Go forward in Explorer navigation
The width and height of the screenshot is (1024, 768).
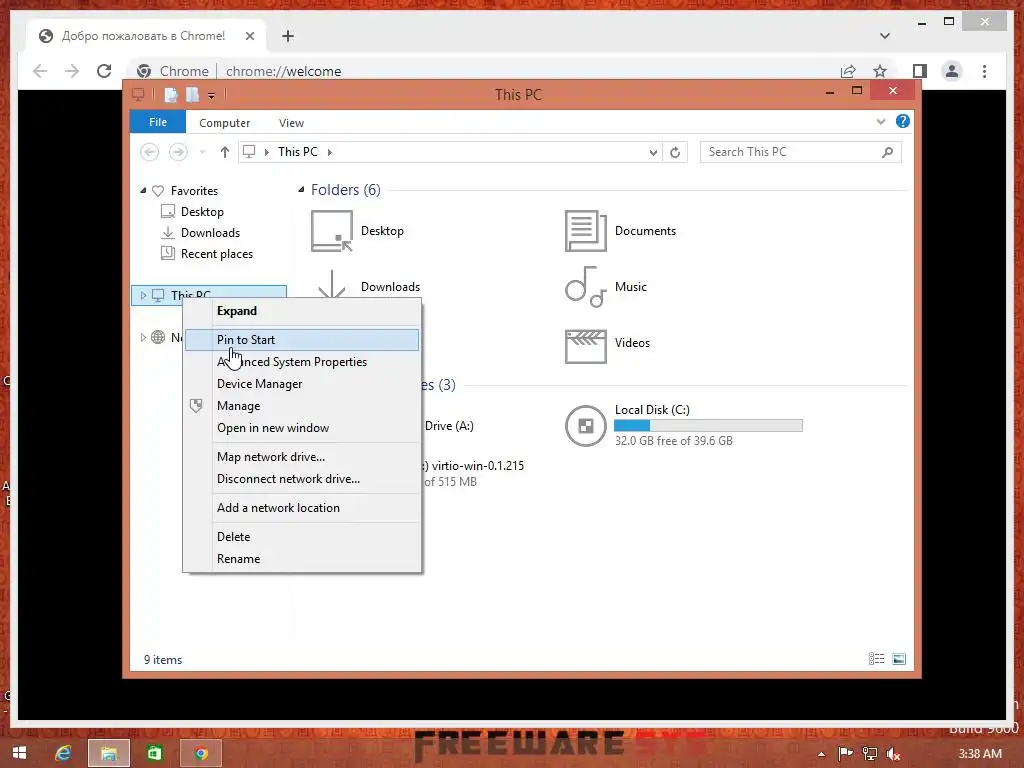(178, 152)
